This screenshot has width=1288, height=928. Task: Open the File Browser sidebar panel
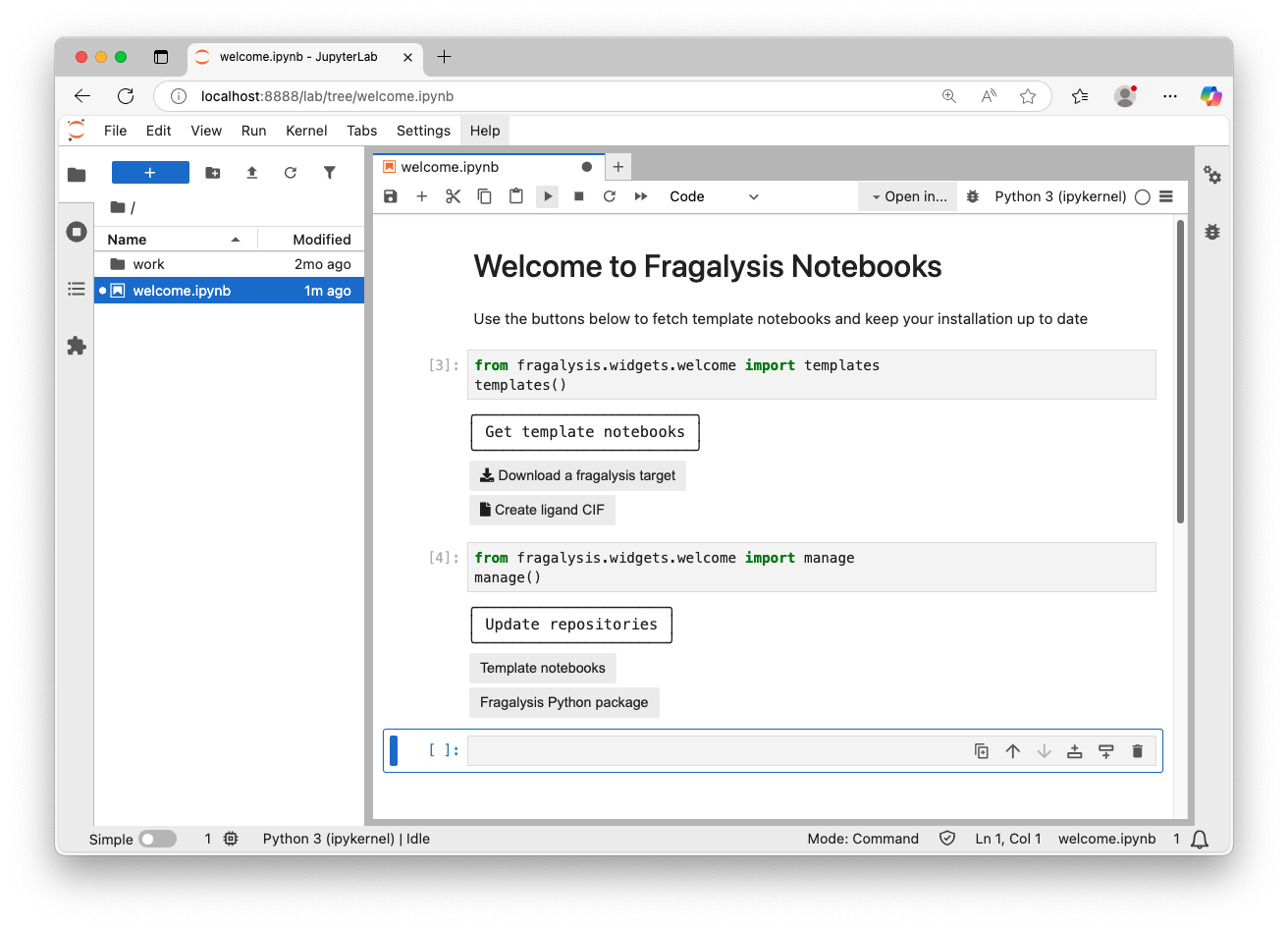77,175
